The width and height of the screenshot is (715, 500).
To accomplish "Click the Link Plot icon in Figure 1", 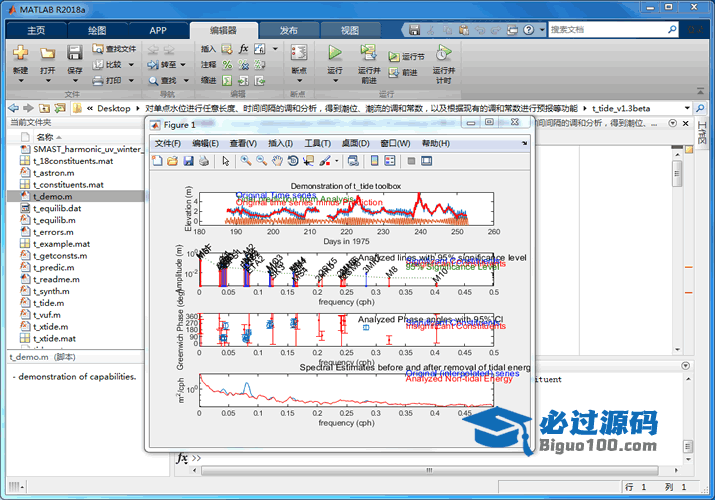I will click(x=353, y=161).
